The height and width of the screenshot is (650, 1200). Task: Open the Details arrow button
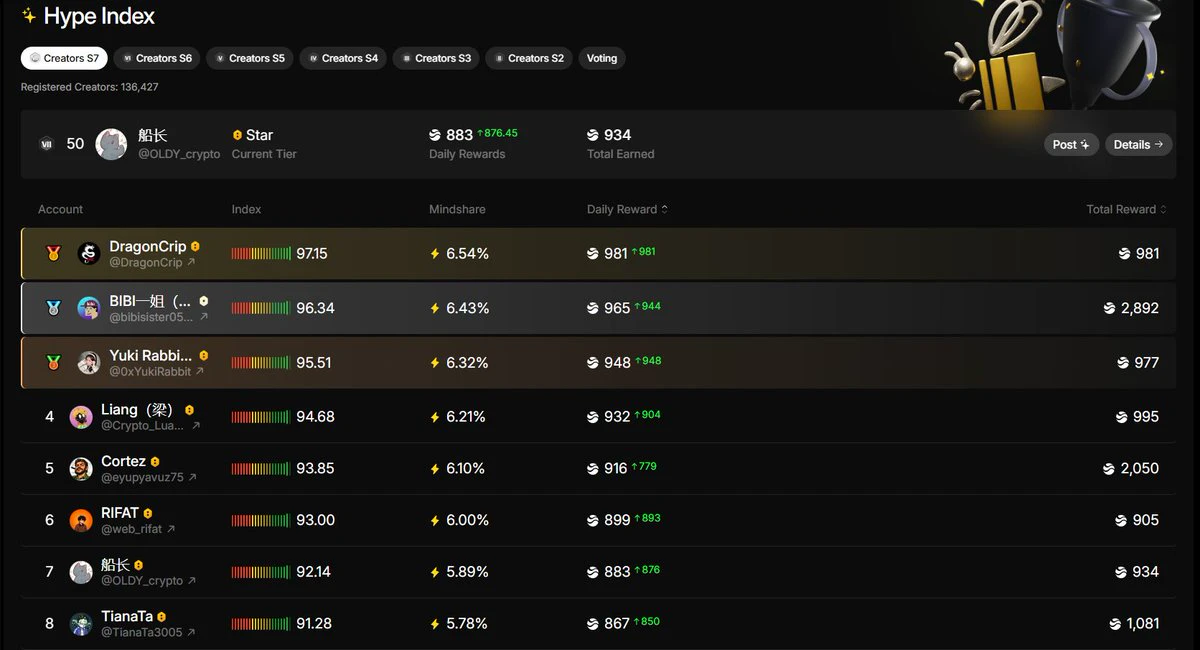(1138, 144)
